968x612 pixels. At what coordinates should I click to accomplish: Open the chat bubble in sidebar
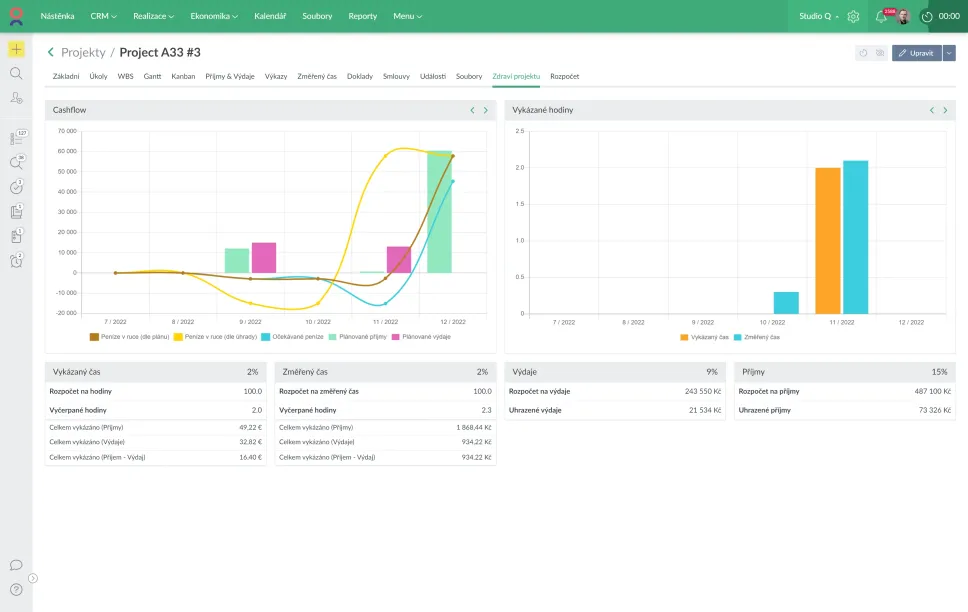pyautogui.click(x=16, y=565)
